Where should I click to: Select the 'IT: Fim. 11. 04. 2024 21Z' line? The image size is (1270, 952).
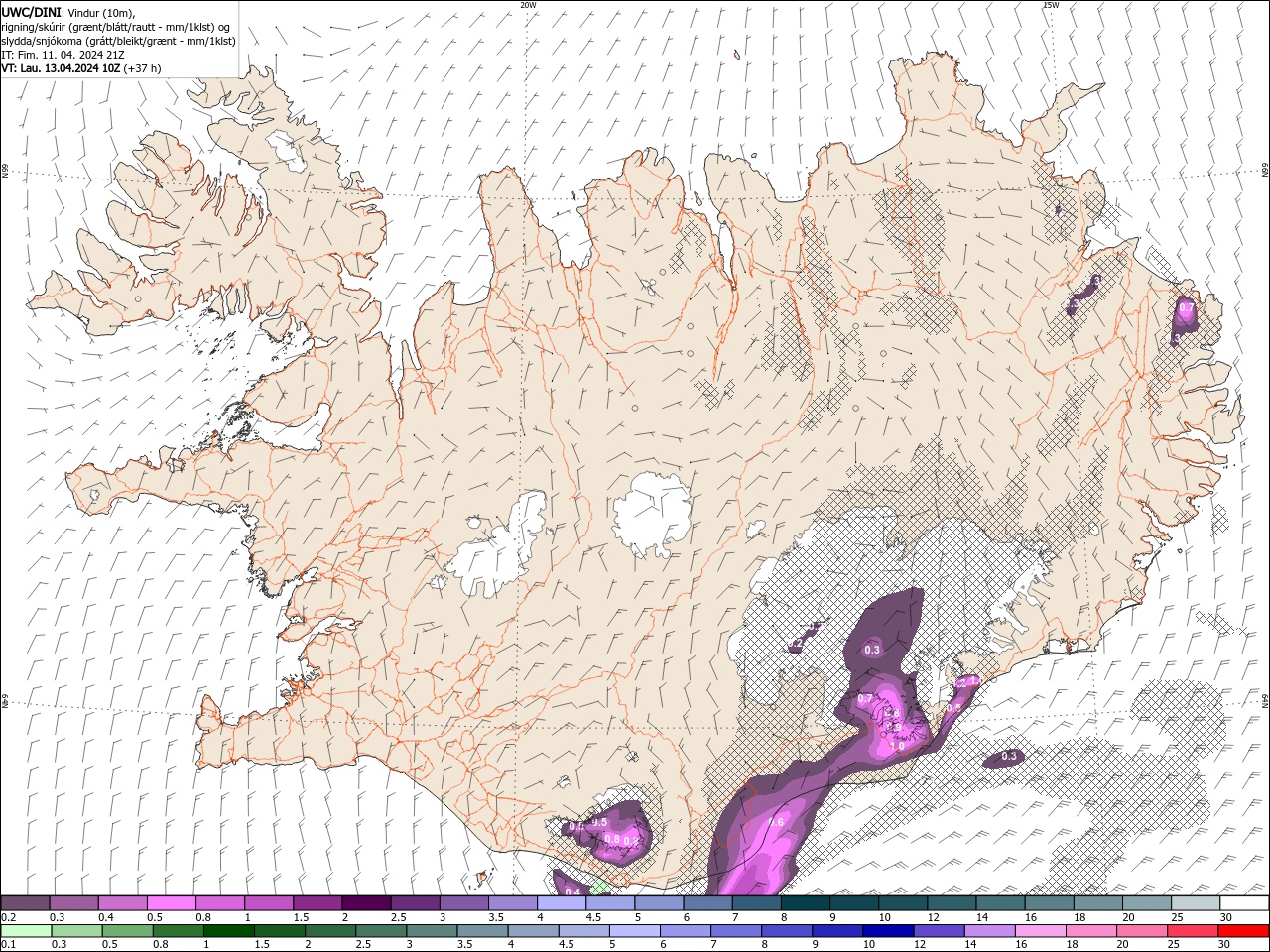pyautogui.click(x=63, y=55)
